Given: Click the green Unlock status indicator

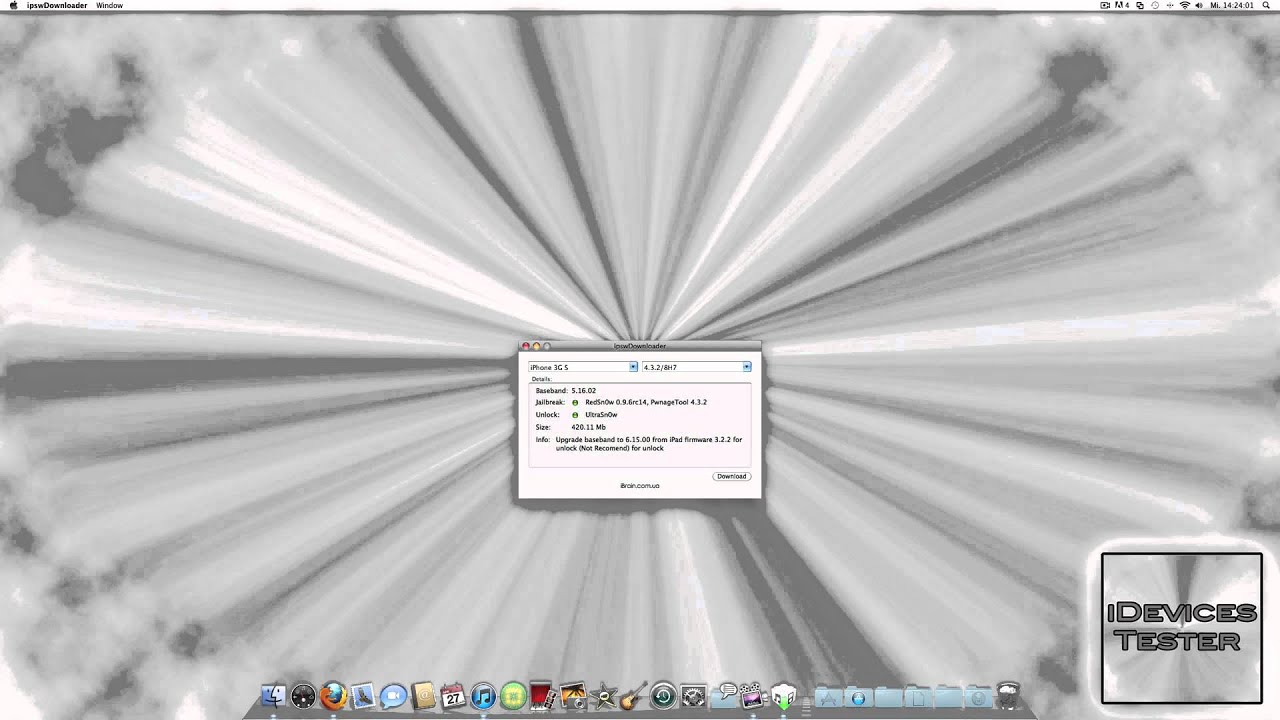Looking at the screenshot, I should tap(575, 414).
